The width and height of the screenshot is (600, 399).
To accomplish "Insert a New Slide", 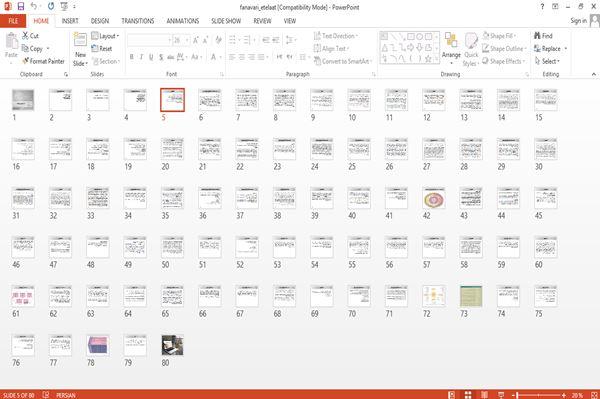I will (x=80, y=50).
